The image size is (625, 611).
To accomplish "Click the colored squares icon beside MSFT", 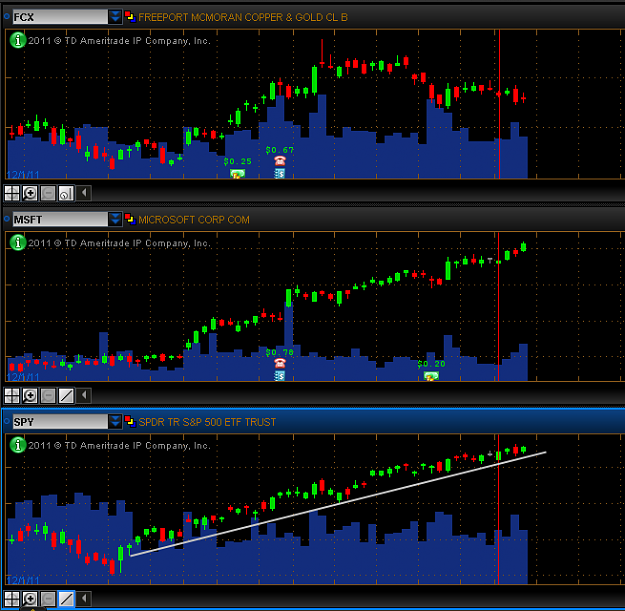I will point(130,219).
